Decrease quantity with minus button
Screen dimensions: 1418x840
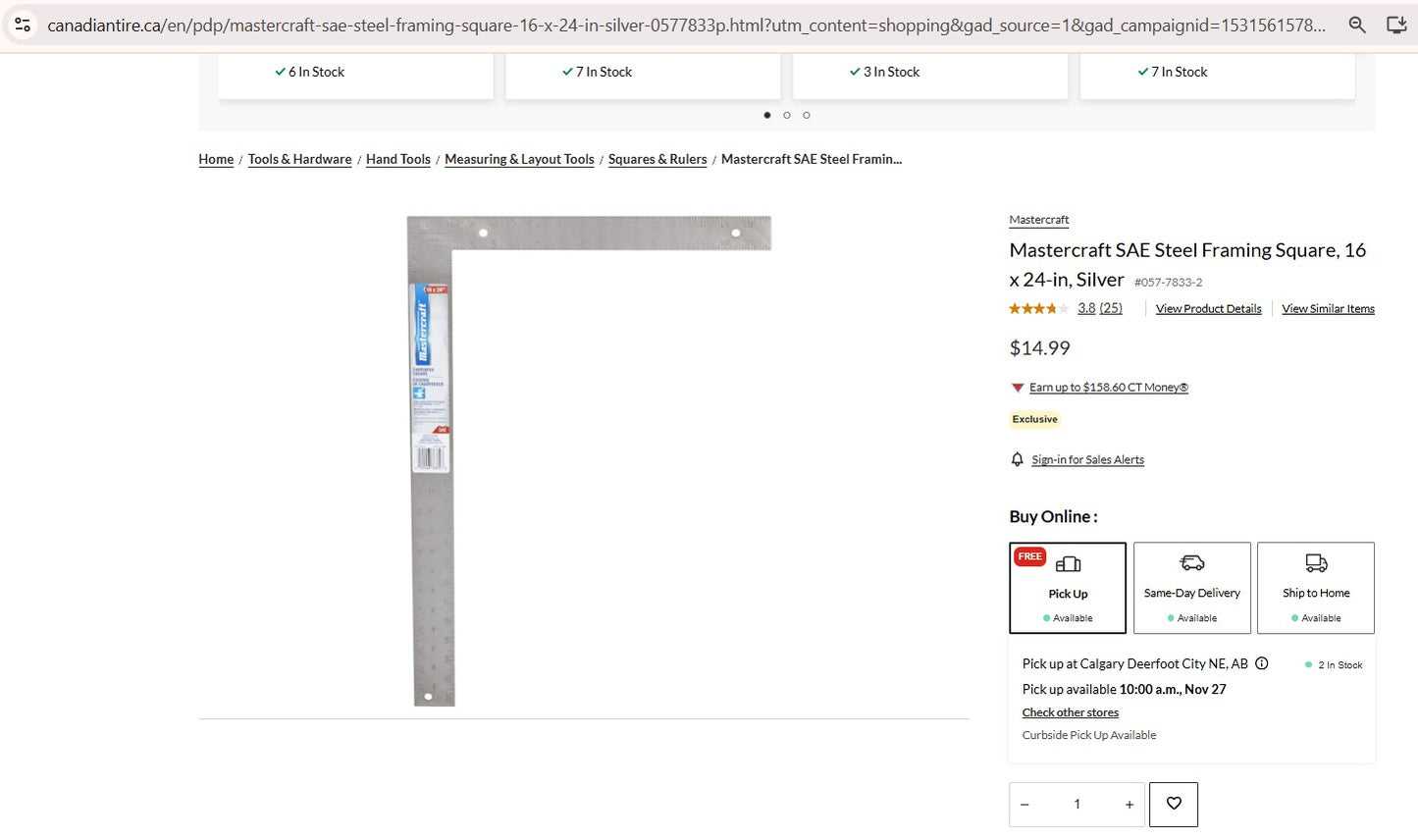pos(1024,805)
